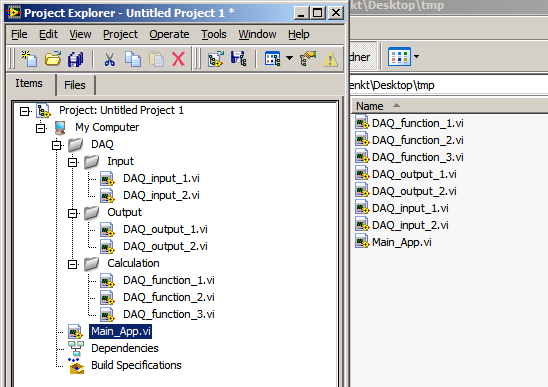
Task: Click the DAQ_function_2.vi file icon in explorer
Action: pyautogui.click(x=362, y=140)
